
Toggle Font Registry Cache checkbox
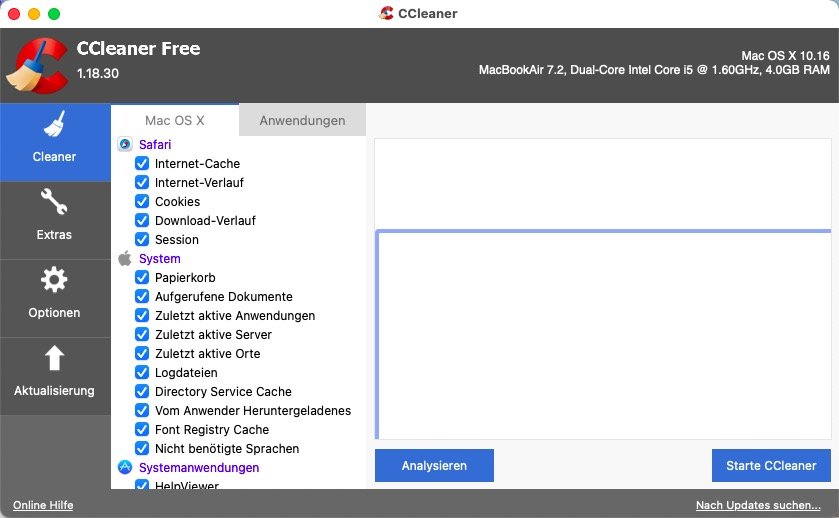pos(142,429)
